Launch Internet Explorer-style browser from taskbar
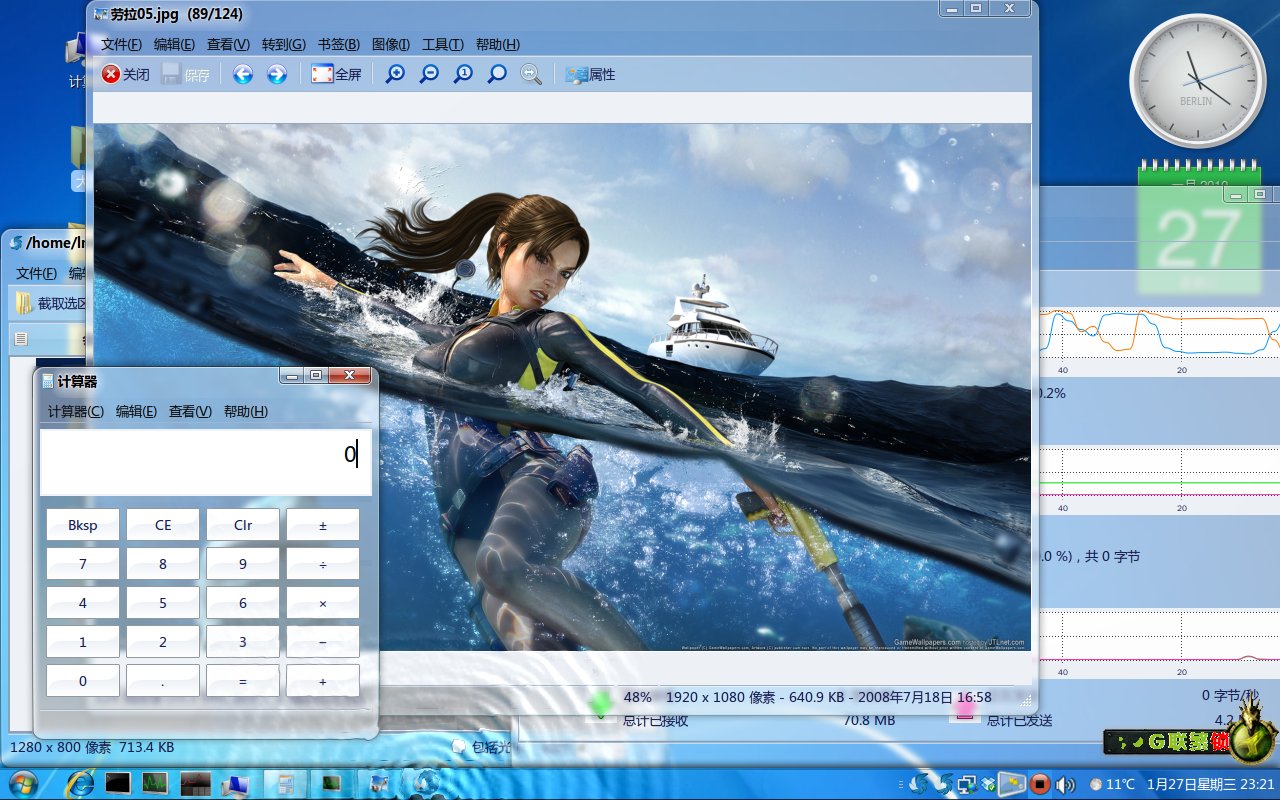Screen dimensions: 1280x800 tap(80, 783)
